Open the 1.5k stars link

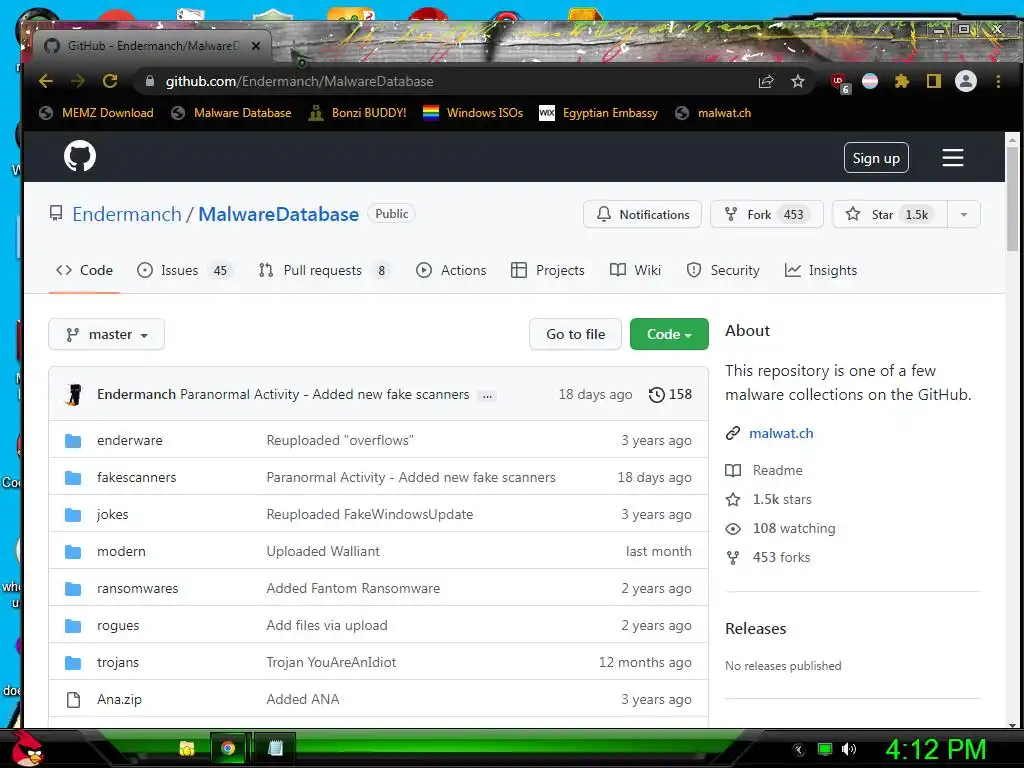point(769,500)
